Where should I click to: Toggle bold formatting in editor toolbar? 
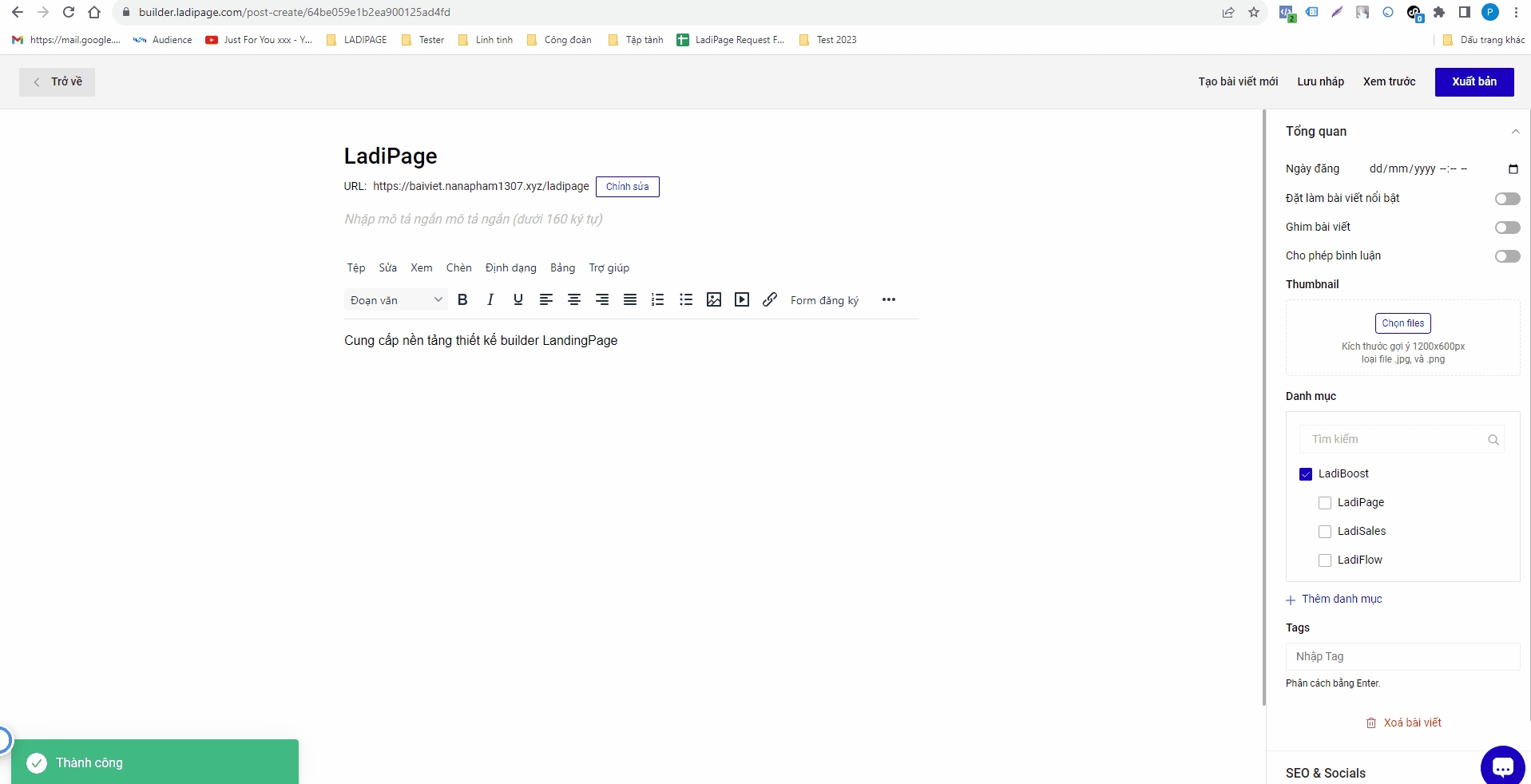click(x=462, y=299)
